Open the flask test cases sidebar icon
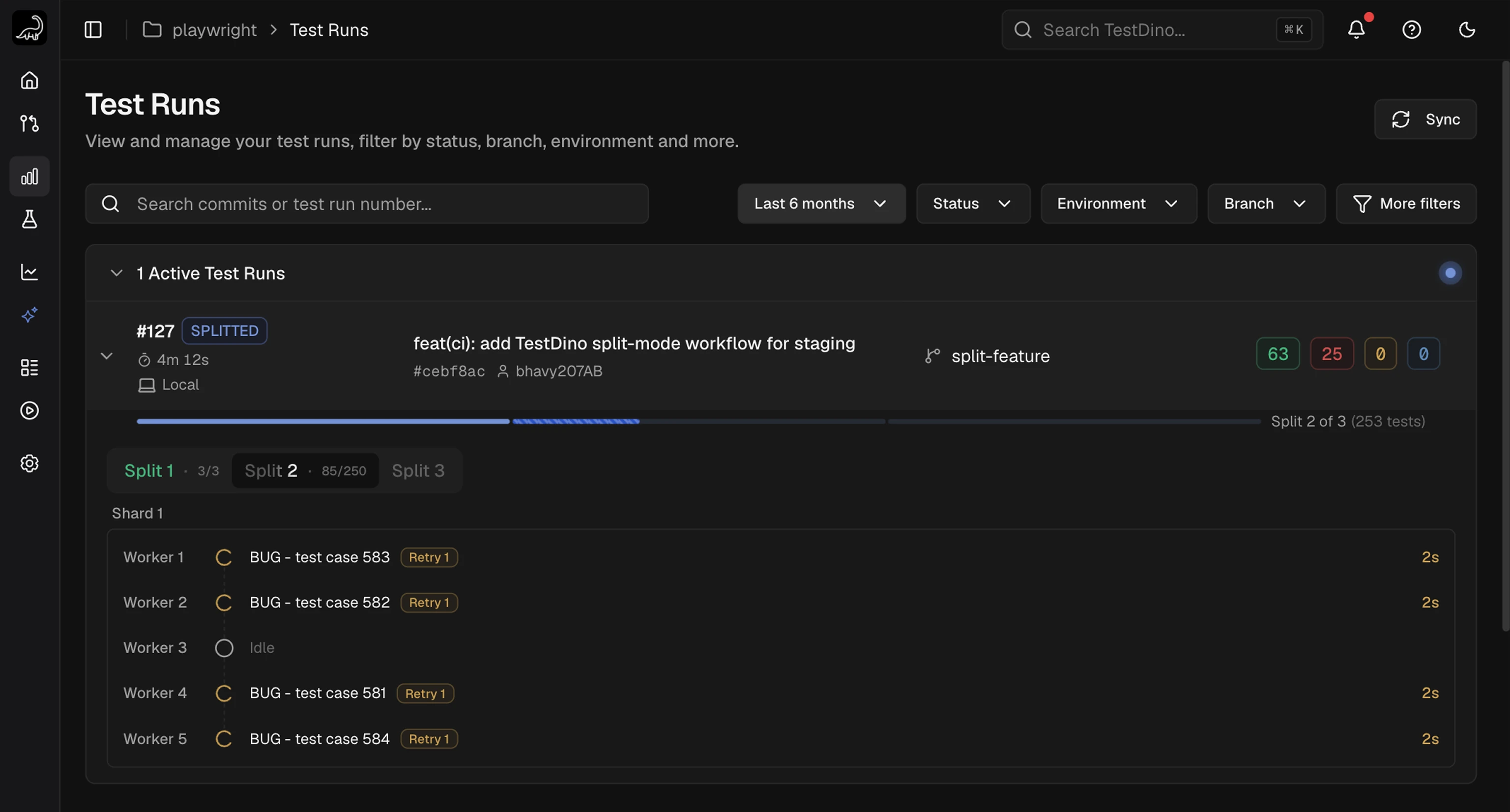This screenshot has width=1510, height=812. (29, 219)
